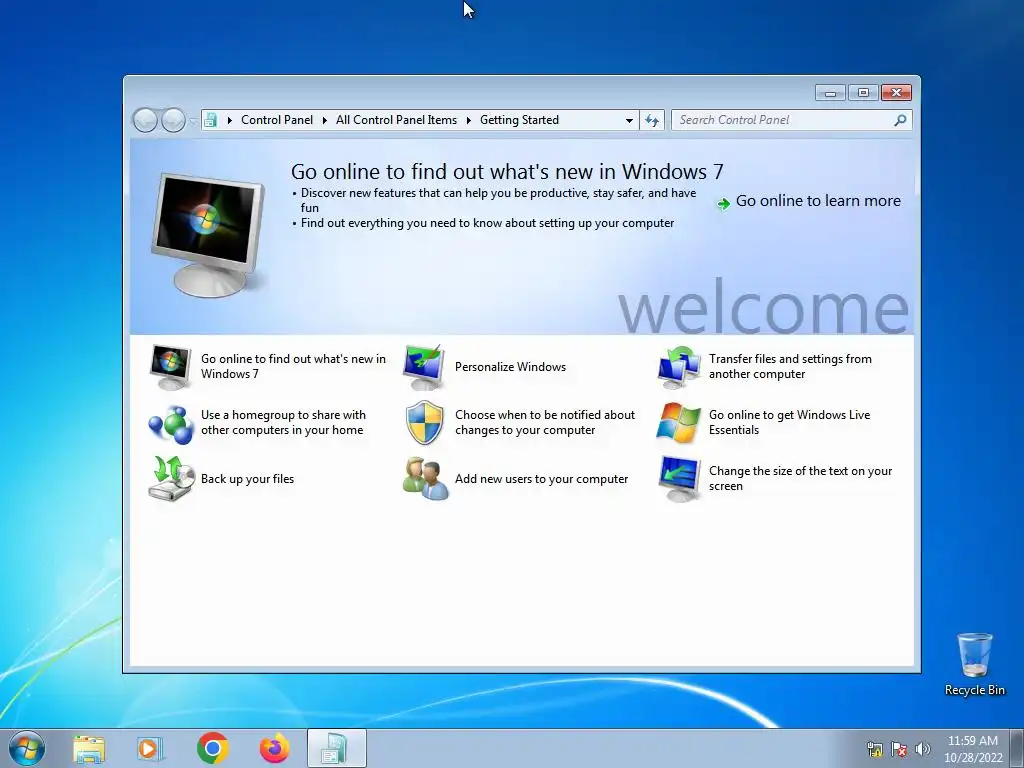Click the address bar location icon

pyautogui.click(x=210, y=120)
